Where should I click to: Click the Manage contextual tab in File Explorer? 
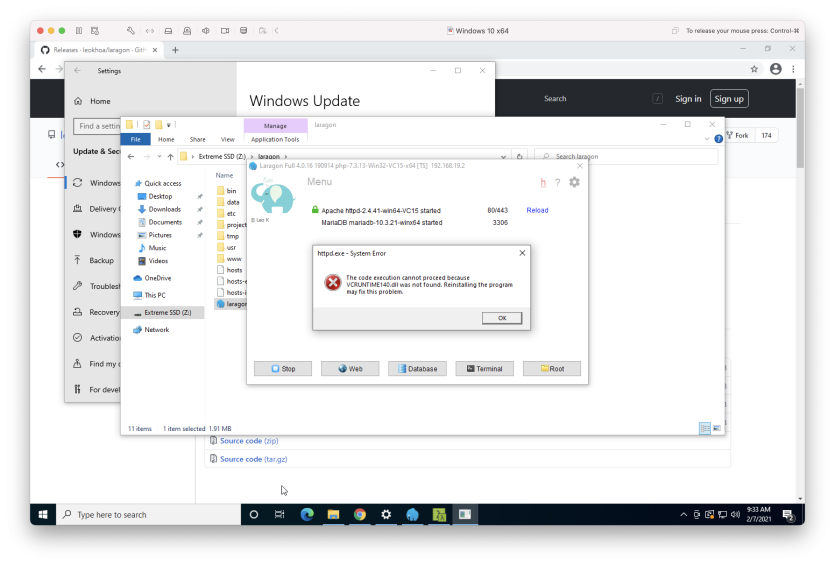(x=275, y=126)
